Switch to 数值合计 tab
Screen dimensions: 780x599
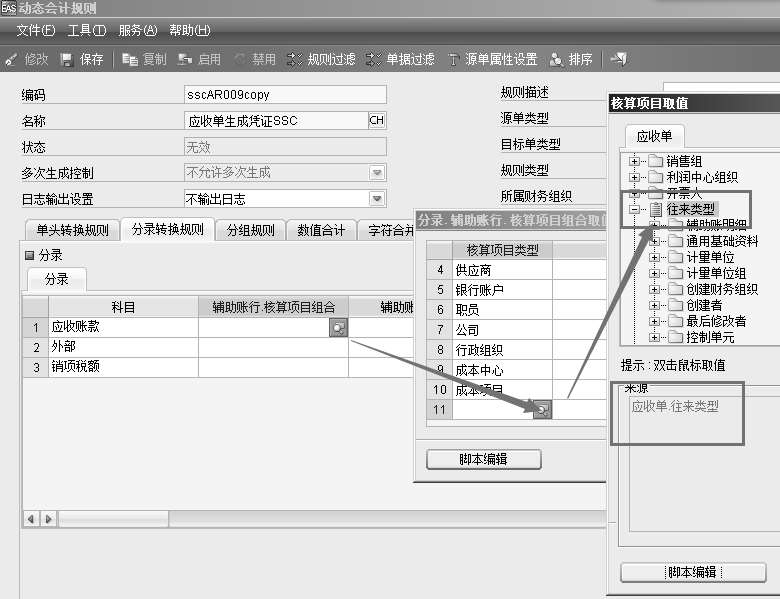321,230
